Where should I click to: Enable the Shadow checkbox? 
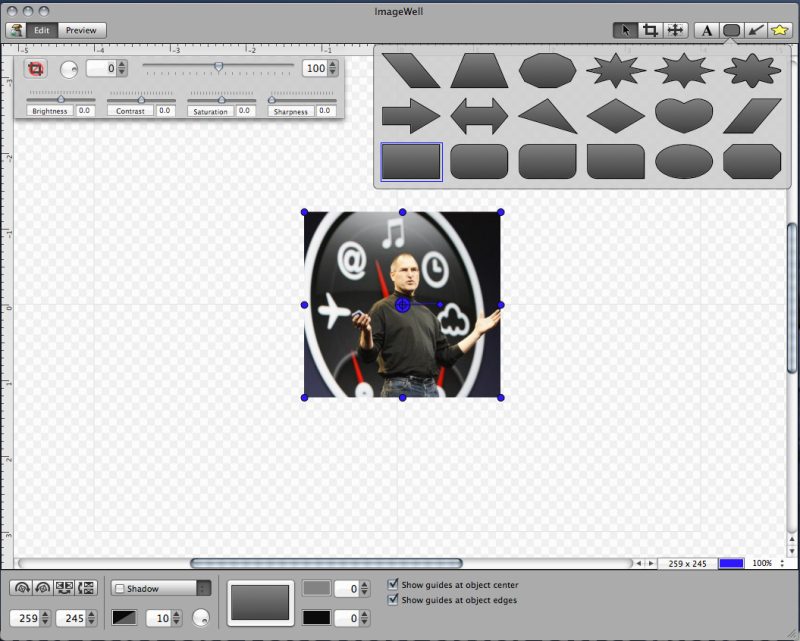[x=120, y=589]
